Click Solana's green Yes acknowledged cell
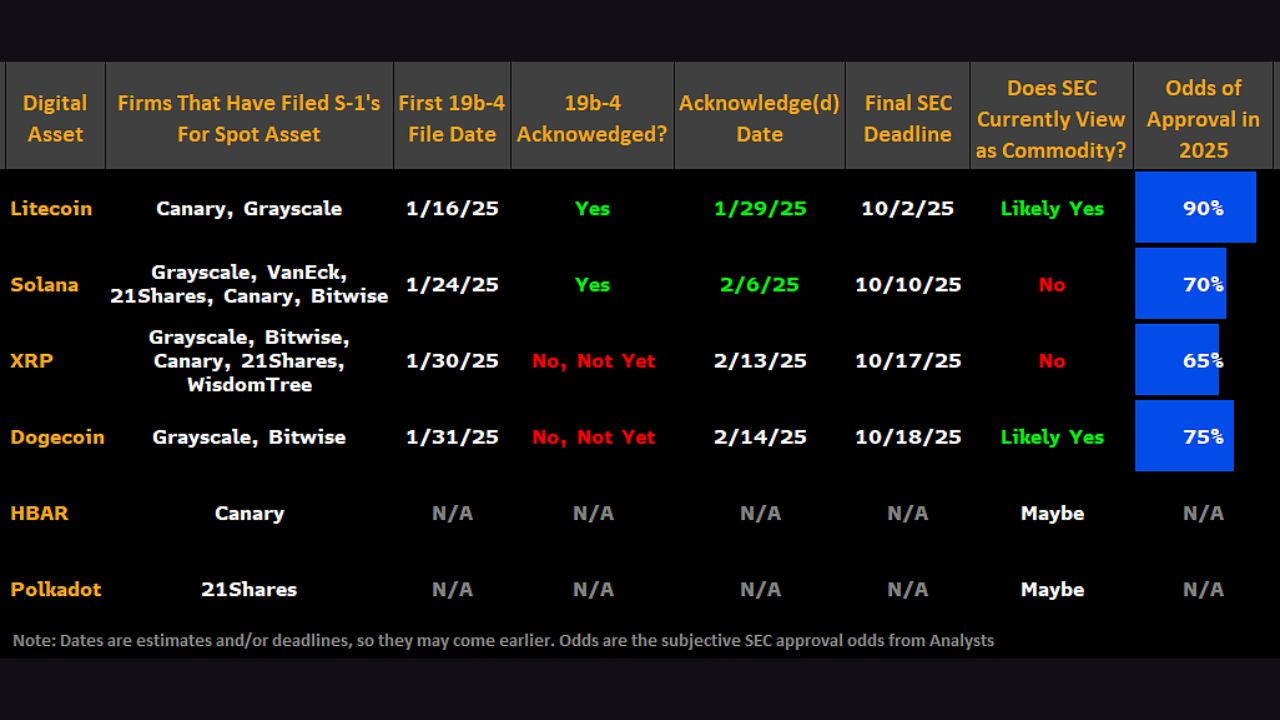1280x720 pixels. 592,284
